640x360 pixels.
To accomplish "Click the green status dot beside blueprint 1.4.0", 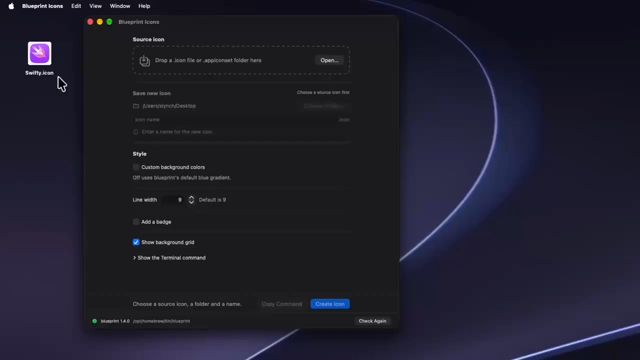I will (95, 321).
